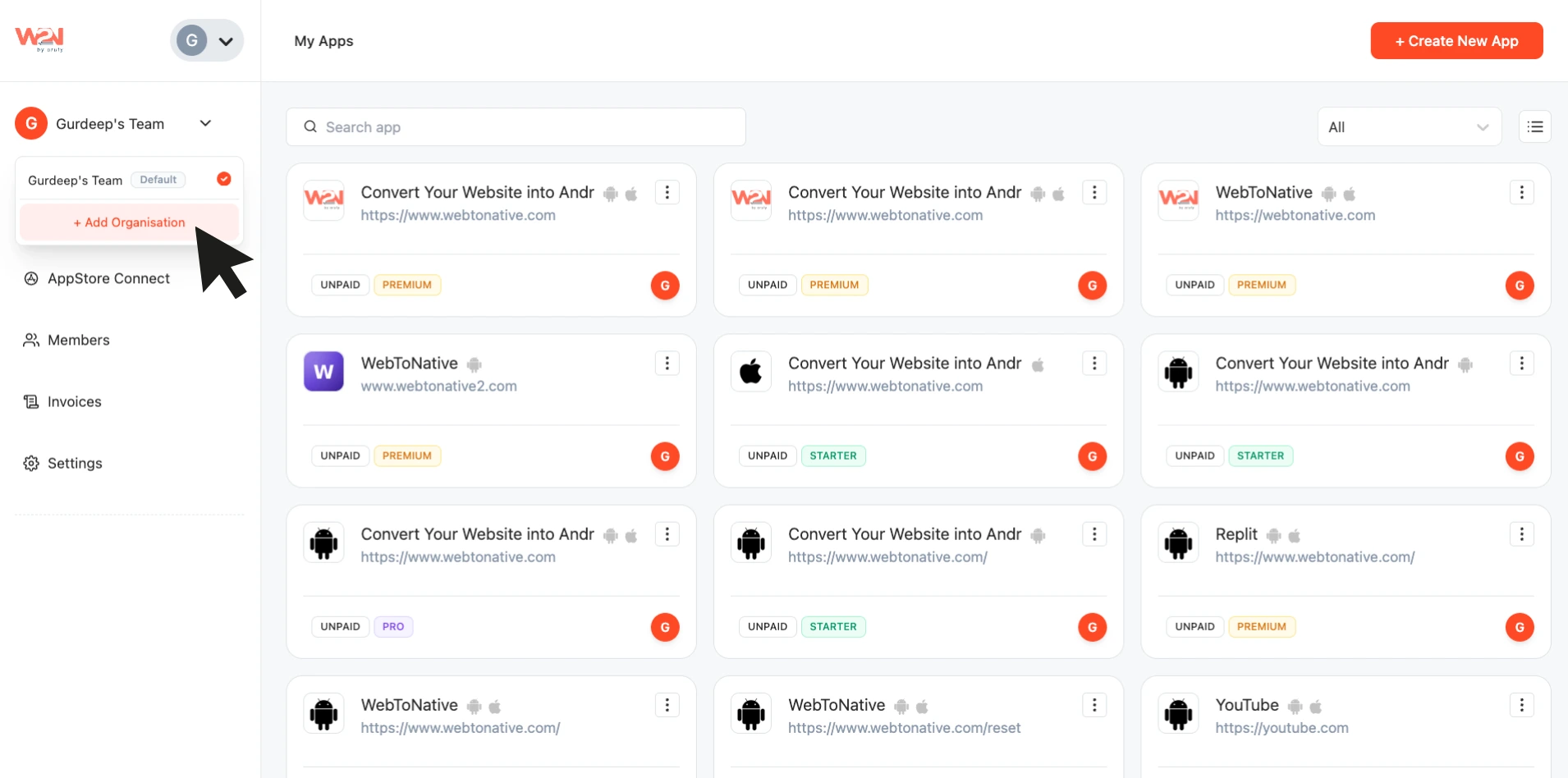Select Gurdeep's Team checkmark radio
Viewport: 1568px width, 778px height.
[x=223, y=179]
